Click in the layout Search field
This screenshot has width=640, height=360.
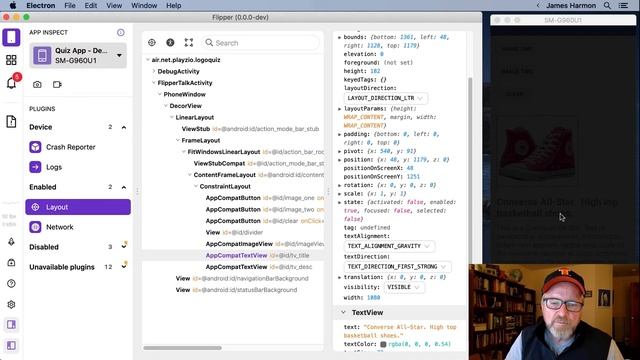coord(260,43)
